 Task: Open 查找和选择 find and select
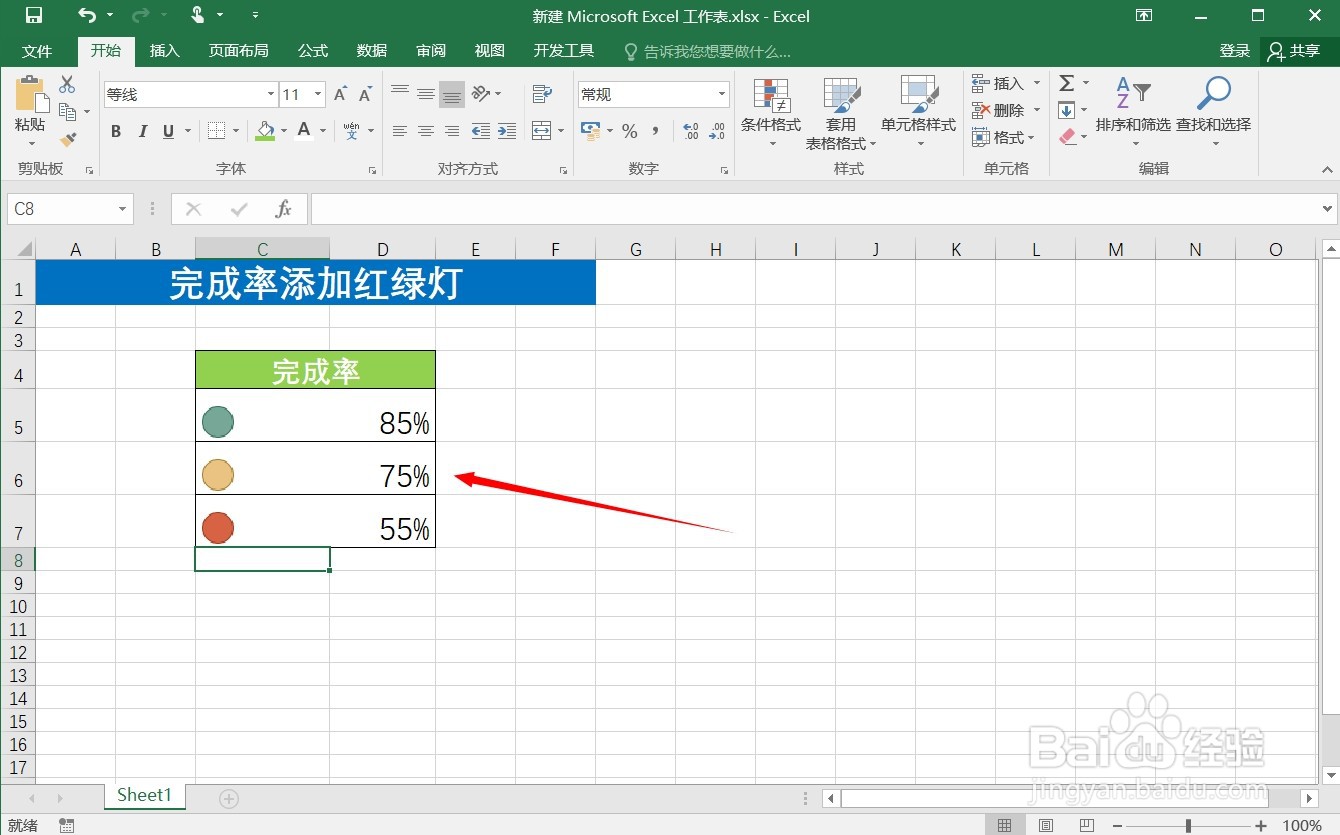[x=1213, y=112]
